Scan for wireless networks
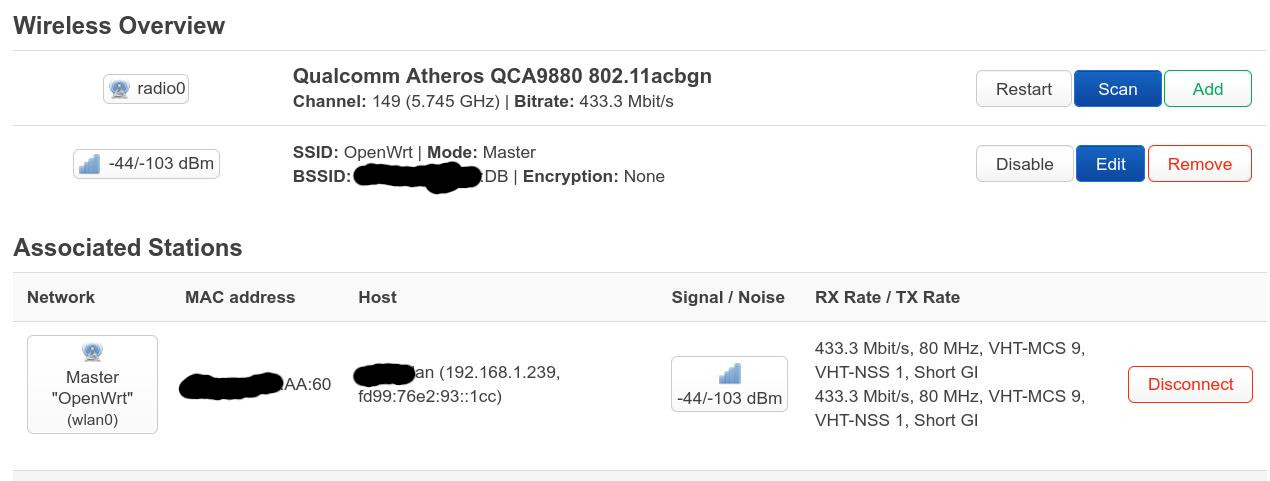Image resolution: width=1270 pixels, height=481 pixels. point(1117,89)
